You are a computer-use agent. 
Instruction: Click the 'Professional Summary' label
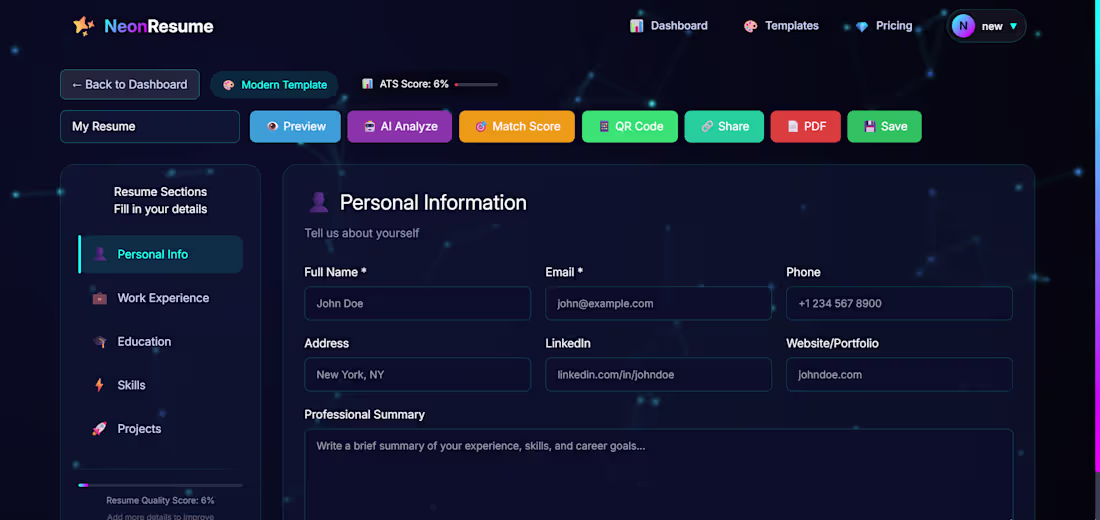tap(364, 415)
